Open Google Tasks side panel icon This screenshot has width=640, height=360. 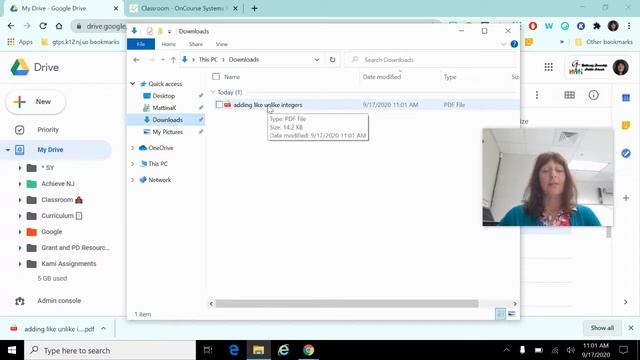(x=626, y=153)
